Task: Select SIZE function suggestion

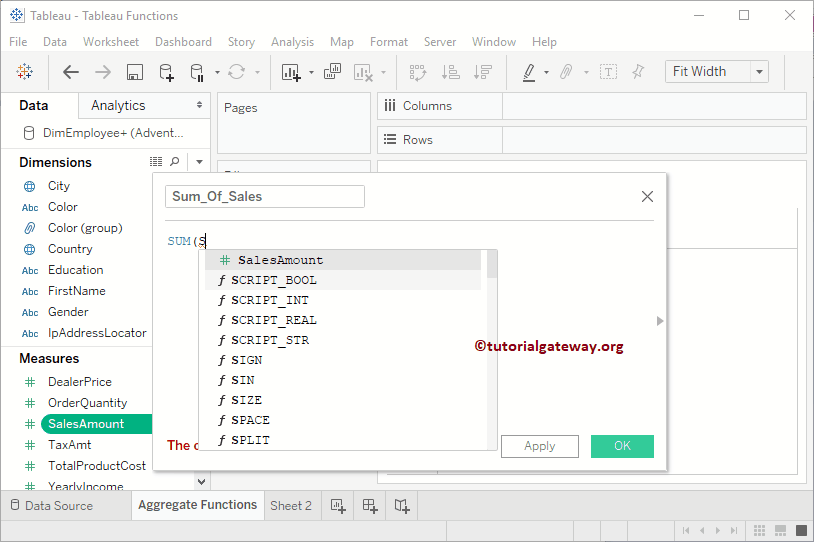Action: pos(343,400)
